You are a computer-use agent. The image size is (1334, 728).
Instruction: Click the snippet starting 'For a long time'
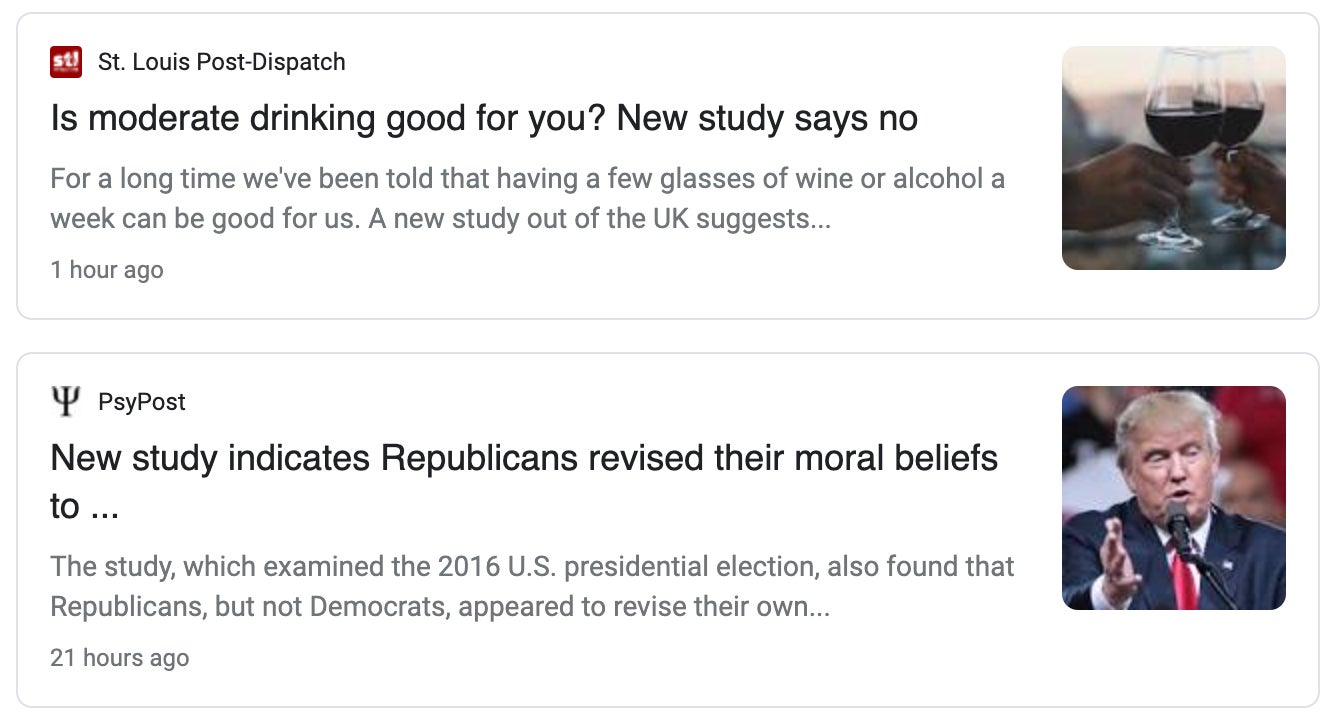click(x=527, y=179)
